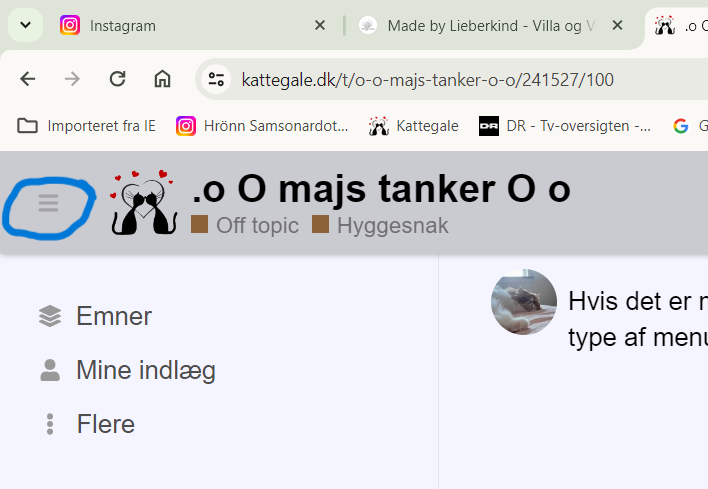Switch to Made by Lieberkind tab
Viewport: 708px width, 489px height.
(478, 26)
